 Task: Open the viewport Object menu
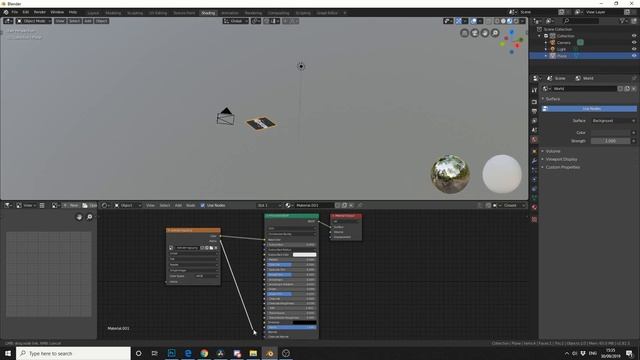[x=102, y=21]
